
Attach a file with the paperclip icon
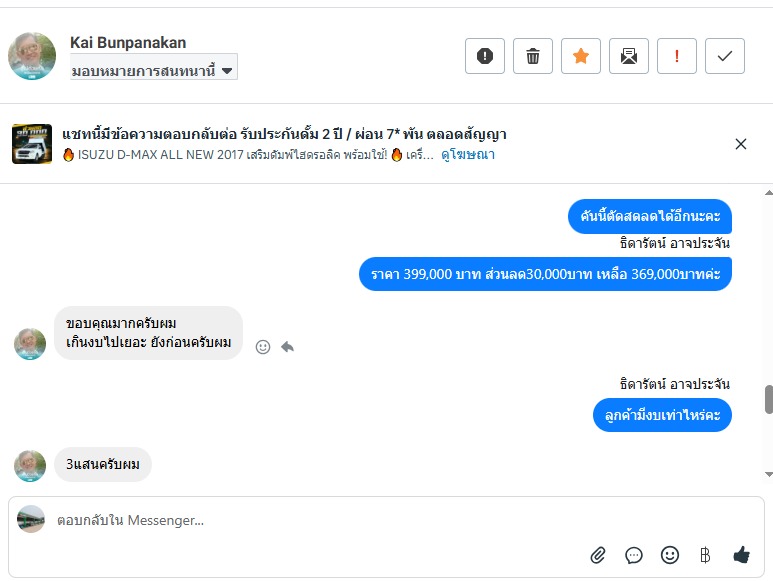[598, 554]
